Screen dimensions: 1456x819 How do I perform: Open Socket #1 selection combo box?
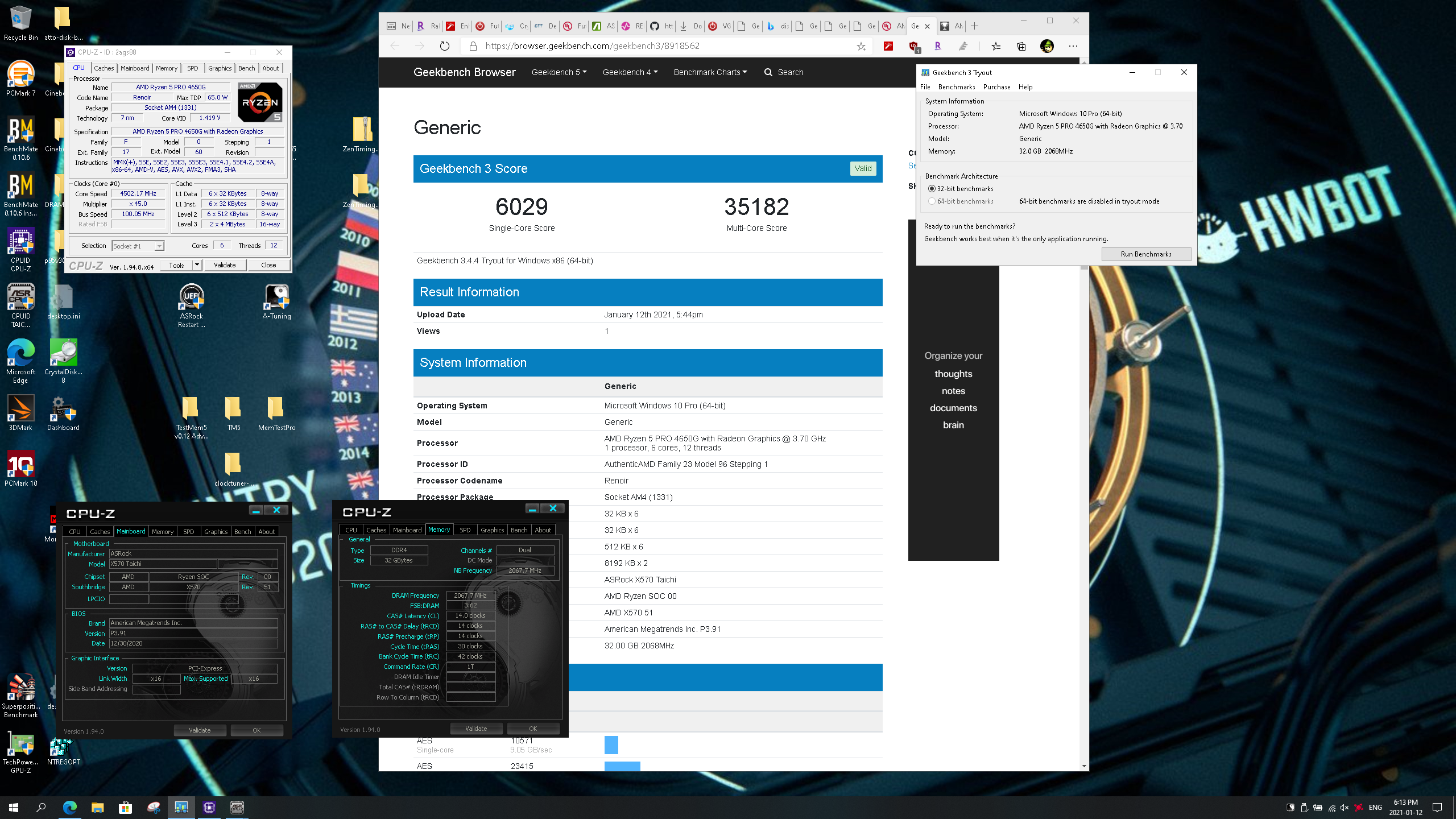click(138, 246)
